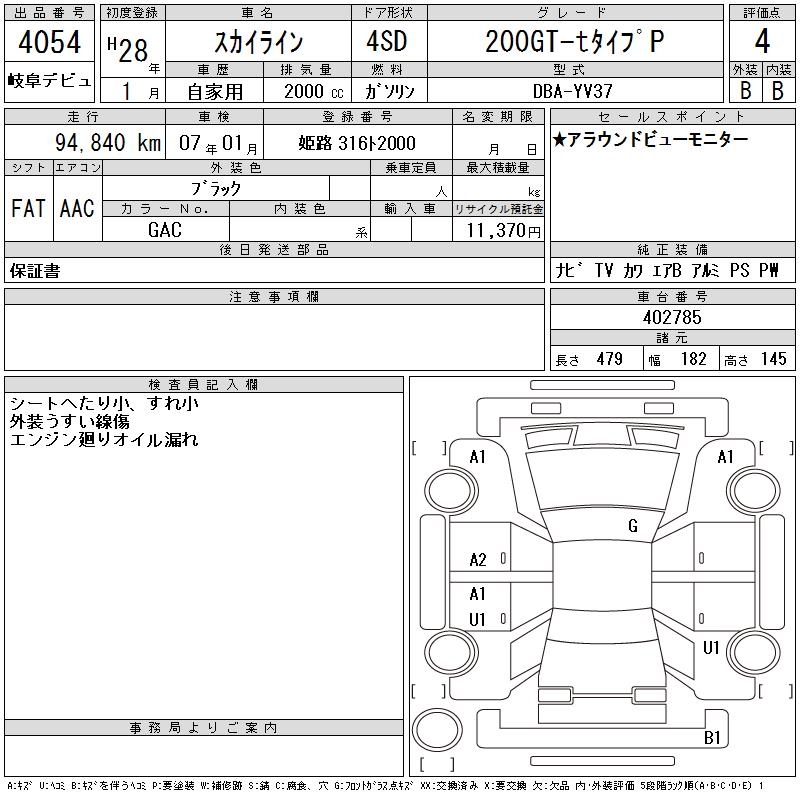
Task: Click the overall score 4
Action: point(762,41)
